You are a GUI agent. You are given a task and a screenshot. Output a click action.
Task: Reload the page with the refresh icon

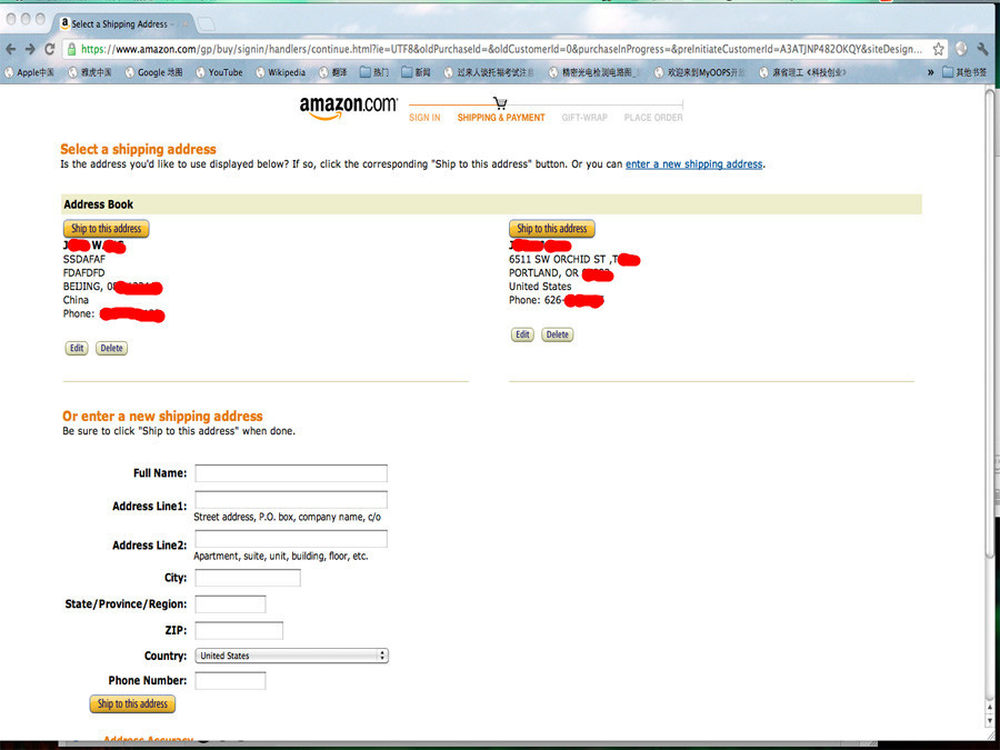coord(50,49)
